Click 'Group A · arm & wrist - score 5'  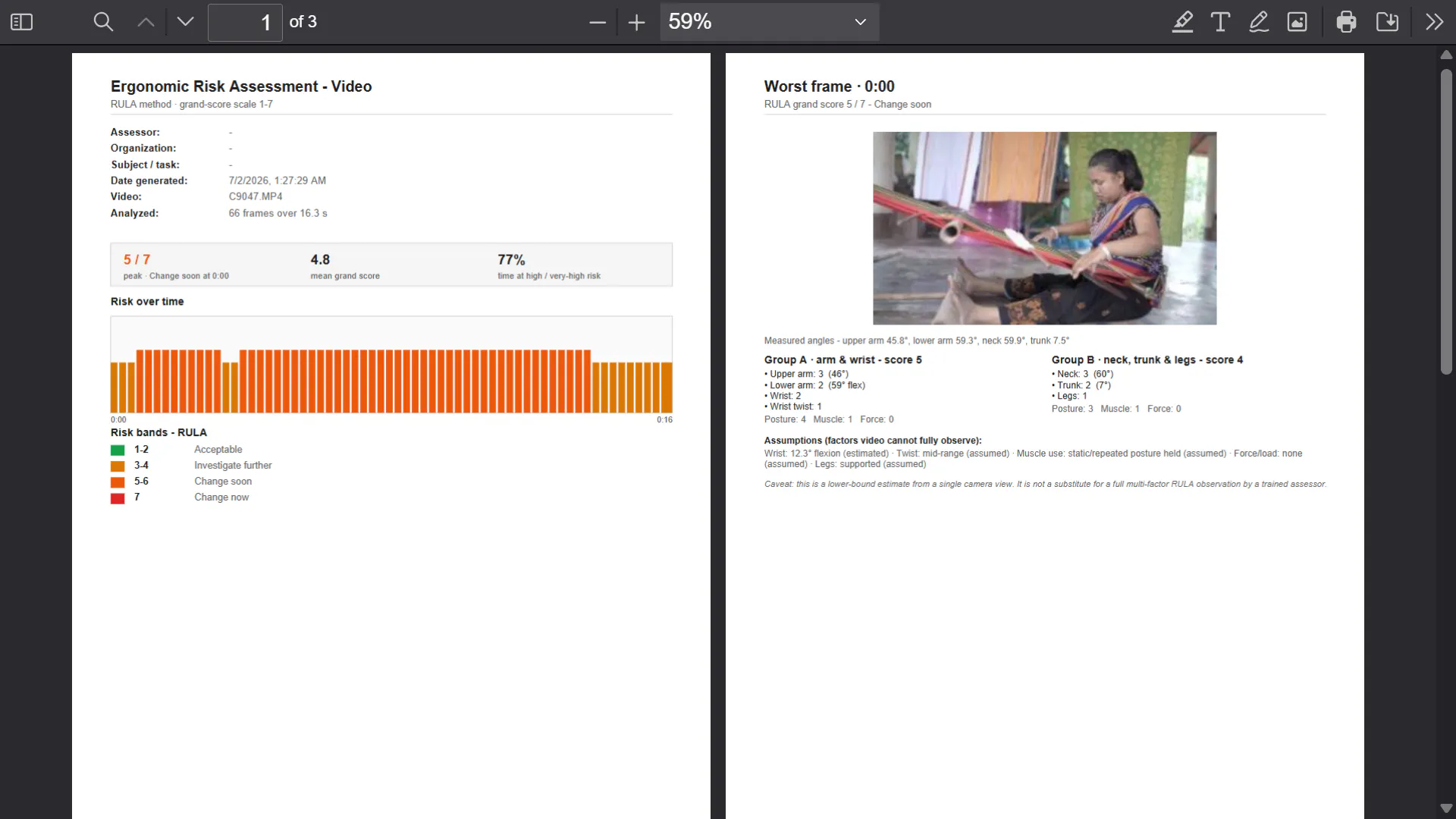(843, 359)
